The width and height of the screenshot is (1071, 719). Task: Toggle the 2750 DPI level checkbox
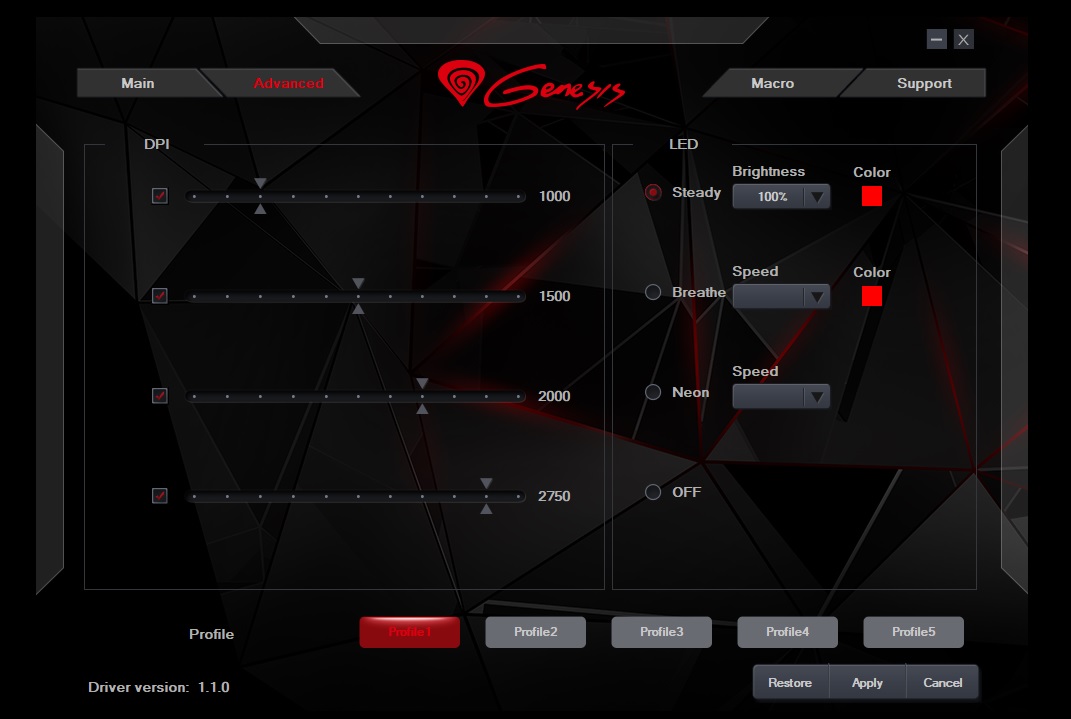coord(160,496)
